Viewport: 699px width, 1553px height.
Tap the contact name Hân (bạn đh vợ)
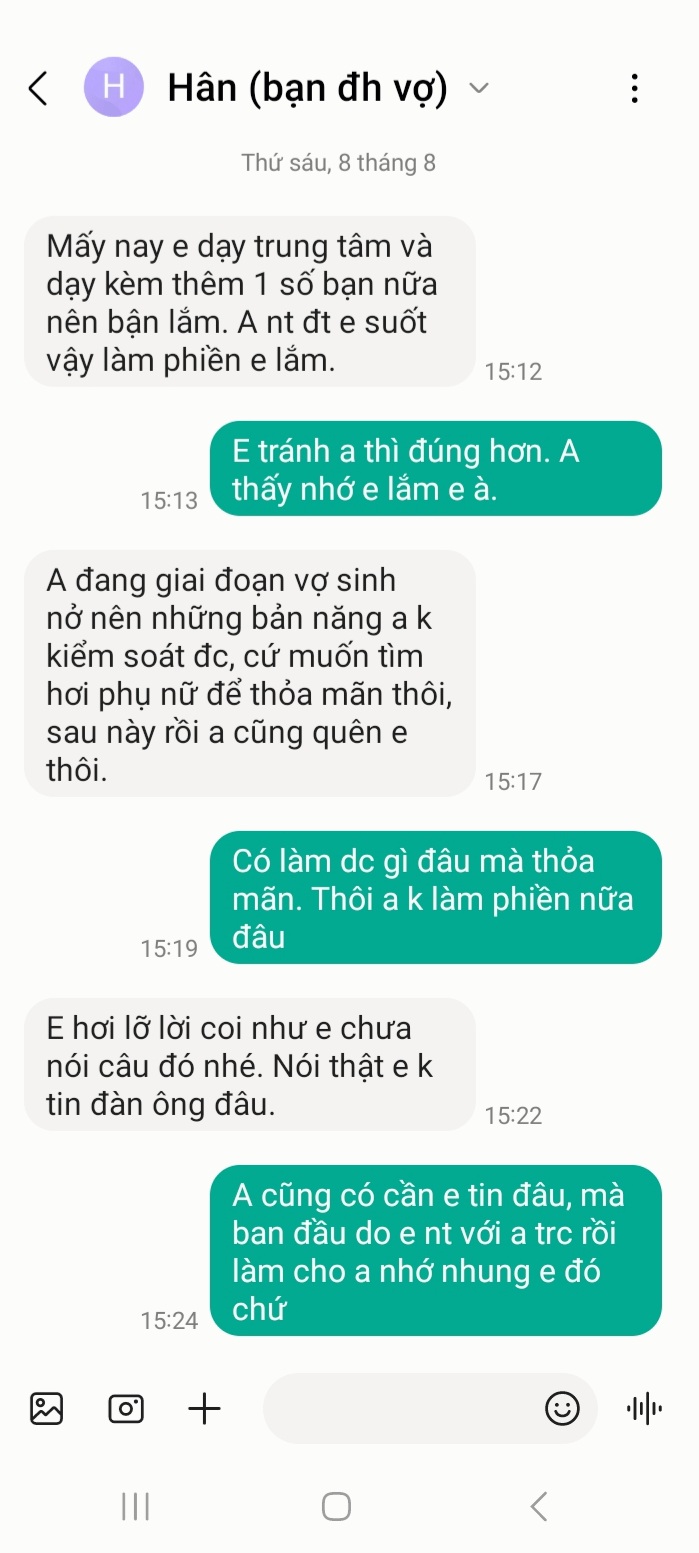click(307, 89)
